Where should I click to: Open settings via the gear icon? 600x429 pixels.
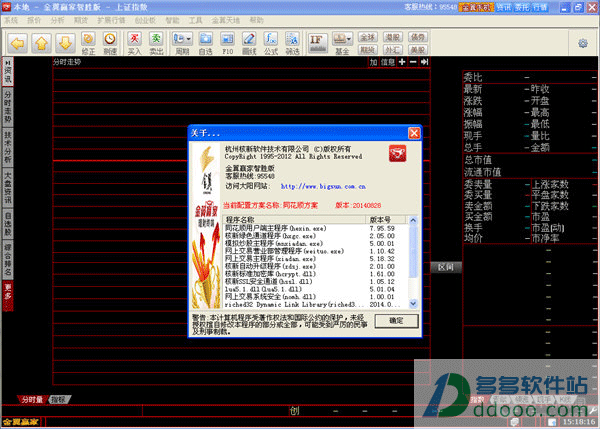583,43
